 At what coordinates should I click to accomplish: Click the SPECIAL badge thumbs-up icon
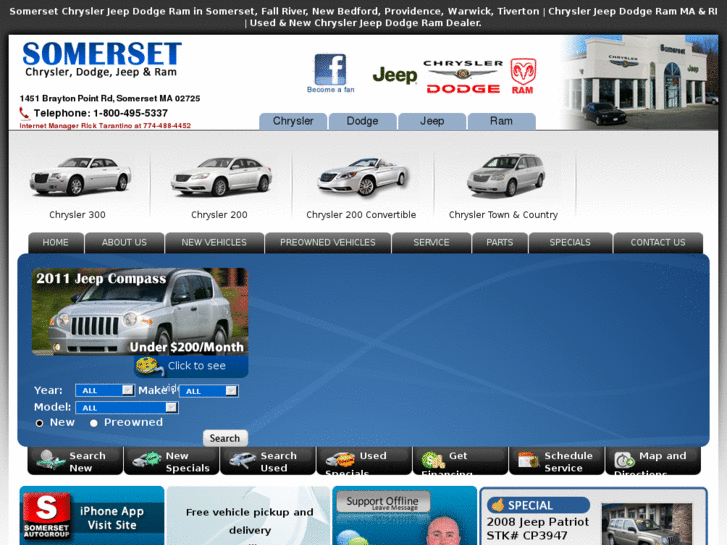[498, 505]
